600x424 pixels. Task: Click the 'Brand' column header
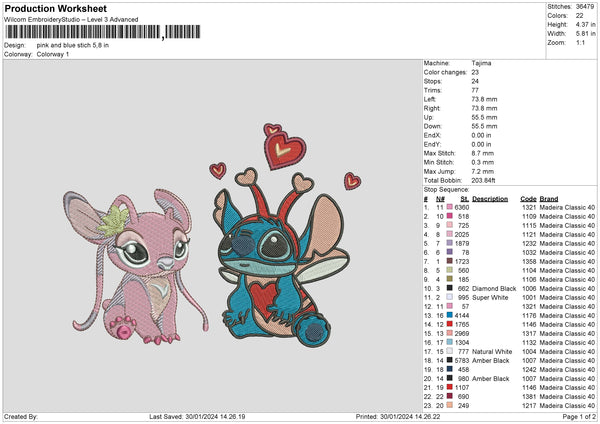coord(549,199)
